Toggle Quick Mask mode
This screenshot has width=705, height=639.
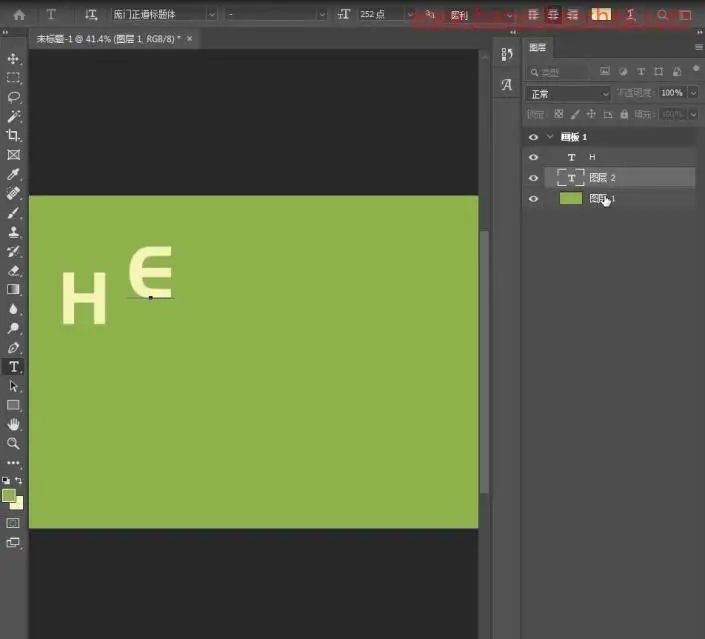point(13,523)
